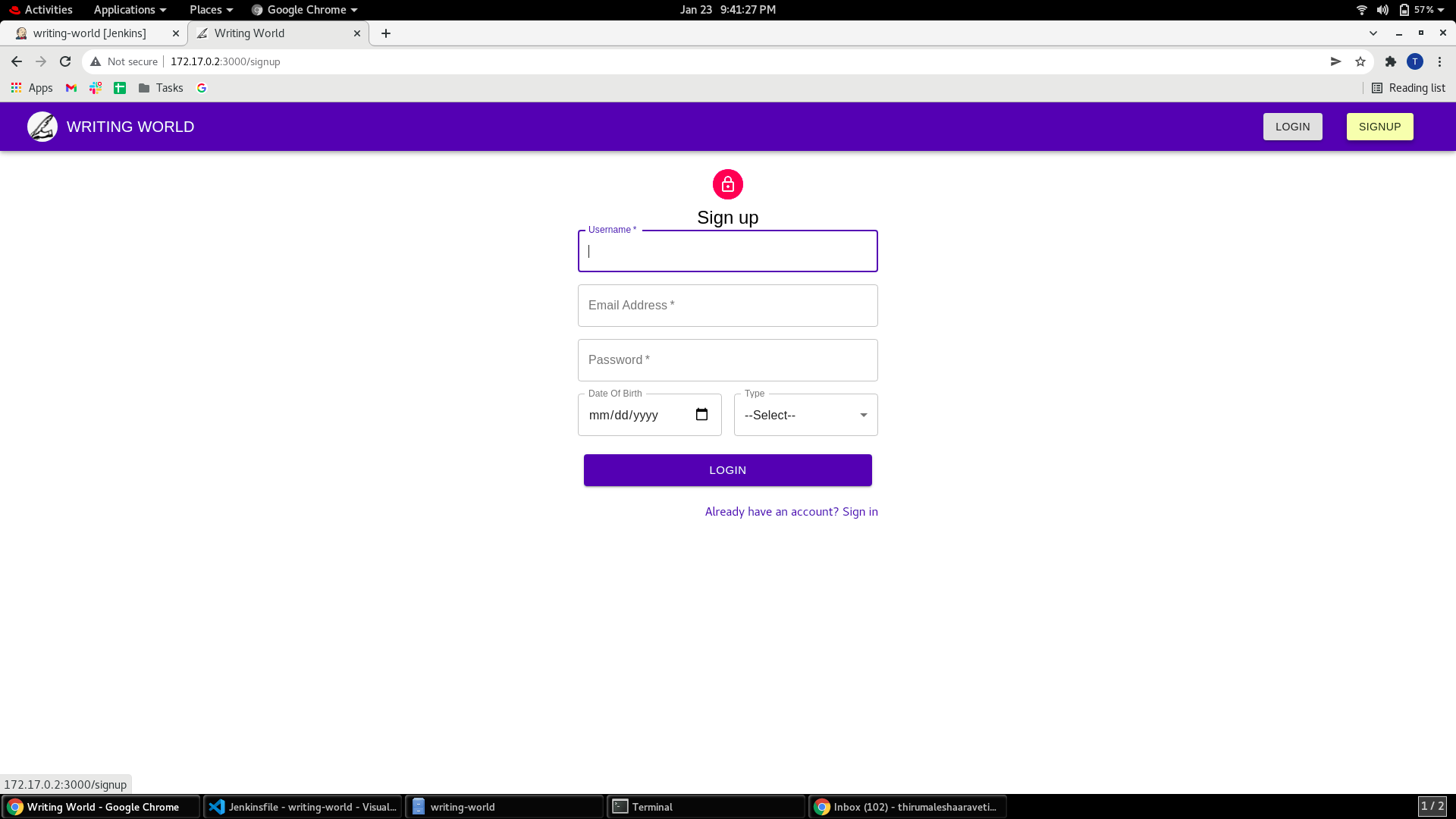The height and width of the screenshot is (819, 1456).
Task: Click the SIGNUP button in navbar
Action: [1380, 126]
